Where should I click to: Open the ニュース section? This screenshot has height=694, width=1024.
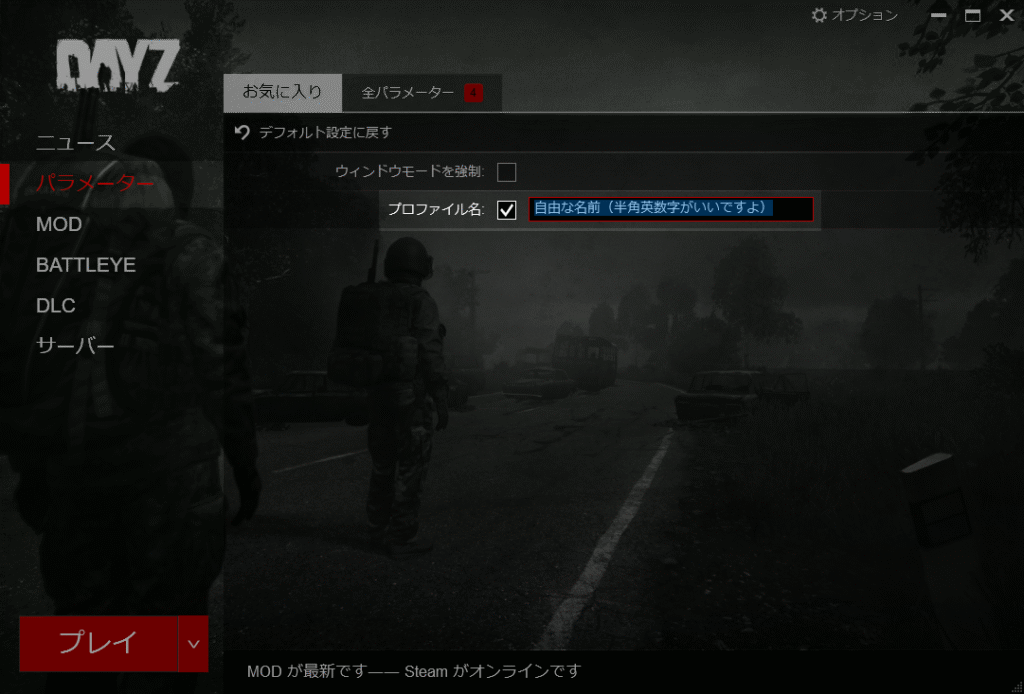[x=76, y=143]
